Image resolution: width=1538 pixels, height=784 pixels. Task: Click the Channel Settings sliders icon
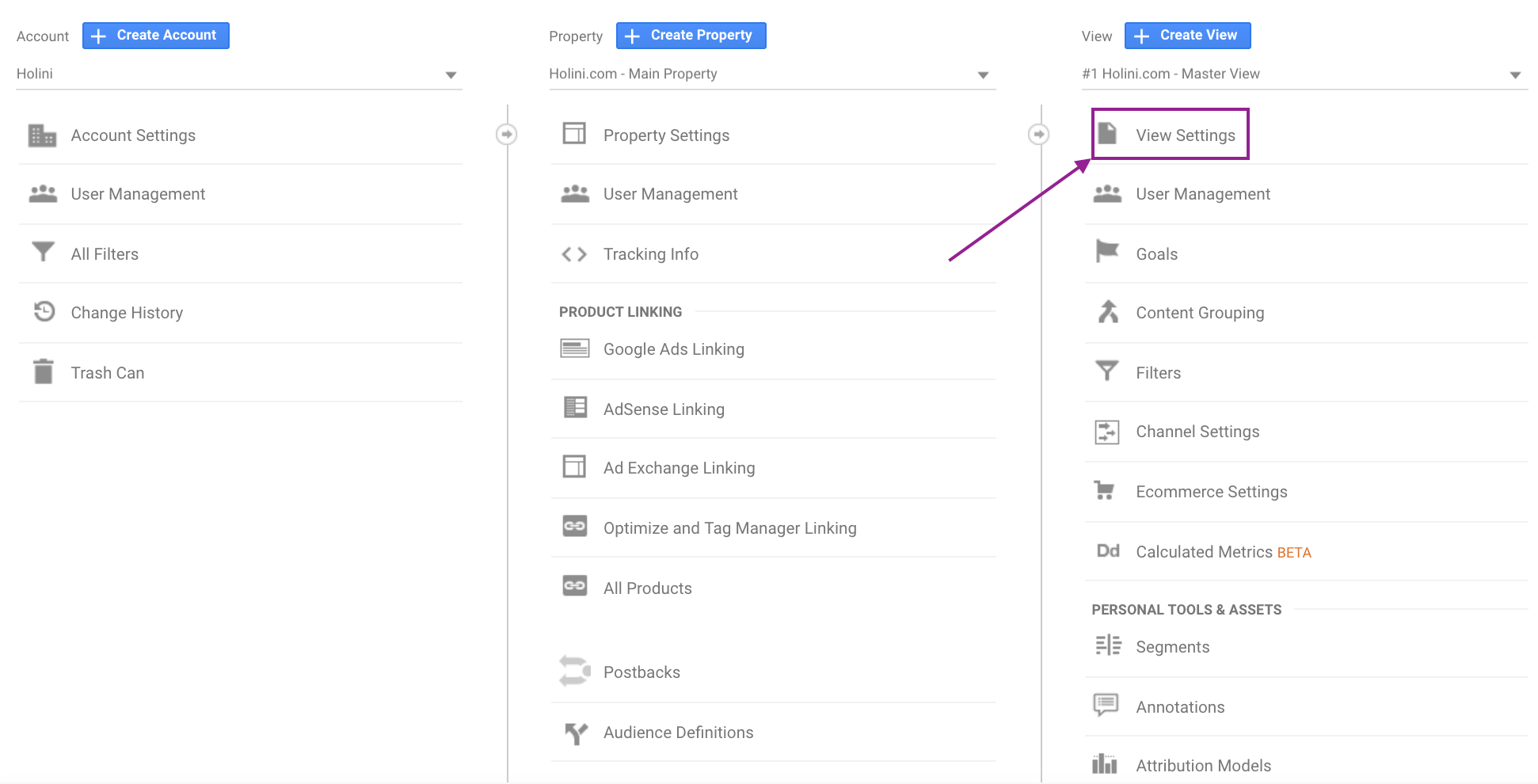(x=1107, y=432)
